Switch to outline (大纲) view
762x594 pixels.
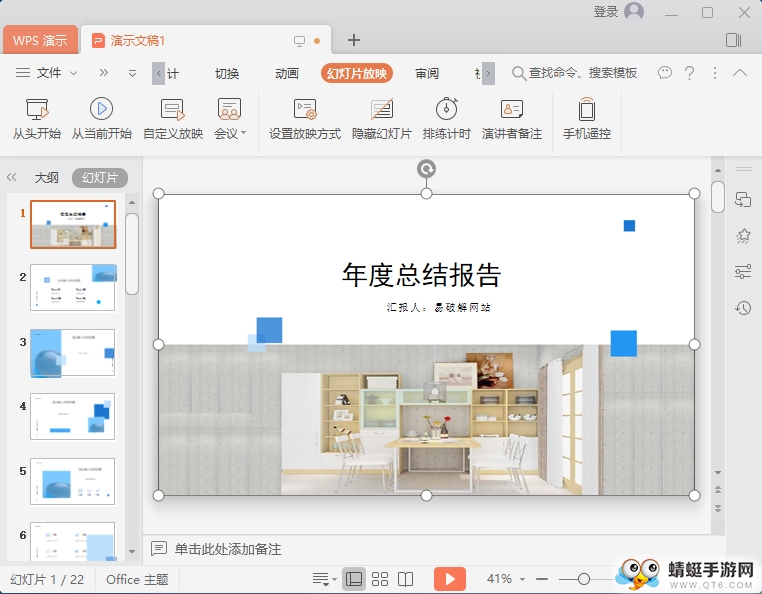coord(47,177)
